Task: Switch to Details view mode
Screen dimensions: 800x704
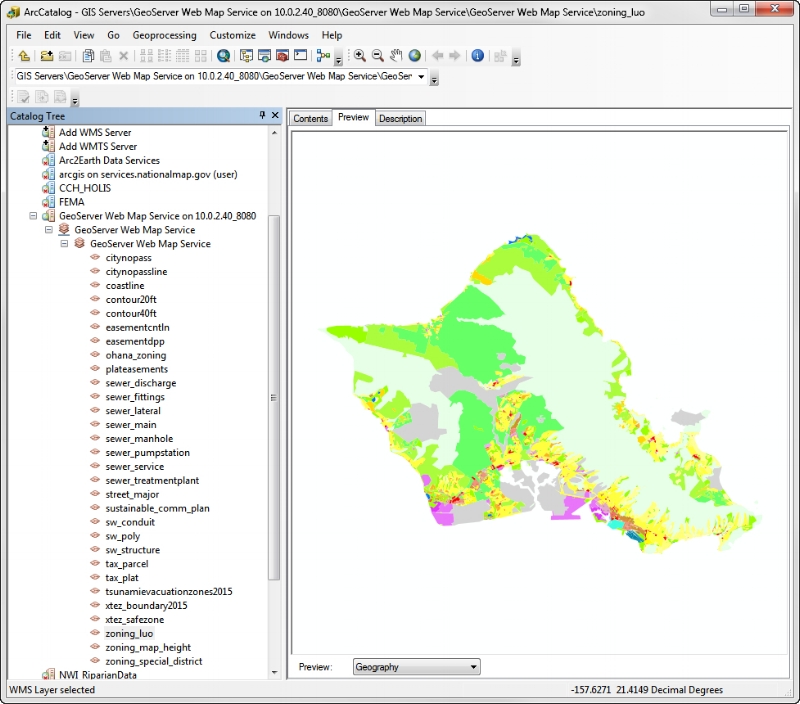Action: pyautogui.click(x=182, y=56)
